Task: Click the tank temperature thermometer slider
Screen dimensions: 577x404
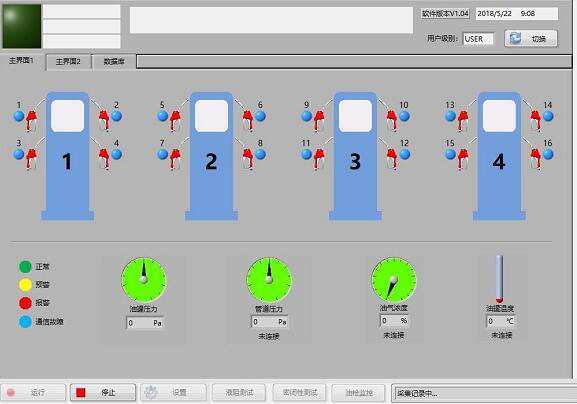Action: [499, 279]
